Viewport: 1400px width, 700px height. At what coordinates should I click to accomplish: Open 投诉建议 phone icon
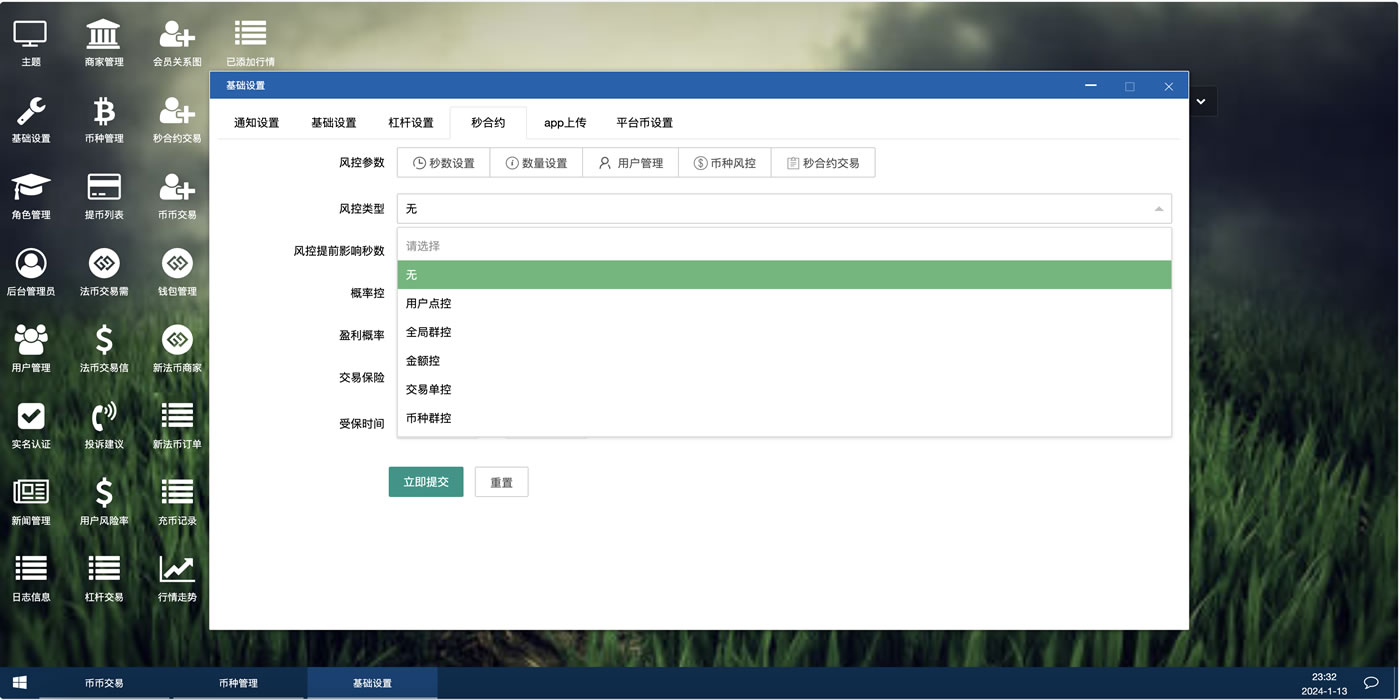coord(104,426)
